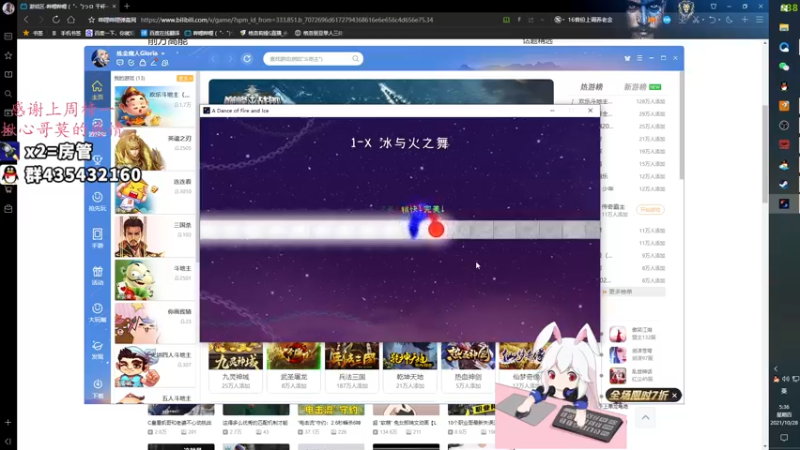Click lock/bag icon under Gloria username
The width and height of the screenshot is (800, 450).
(x=142, y=63)
